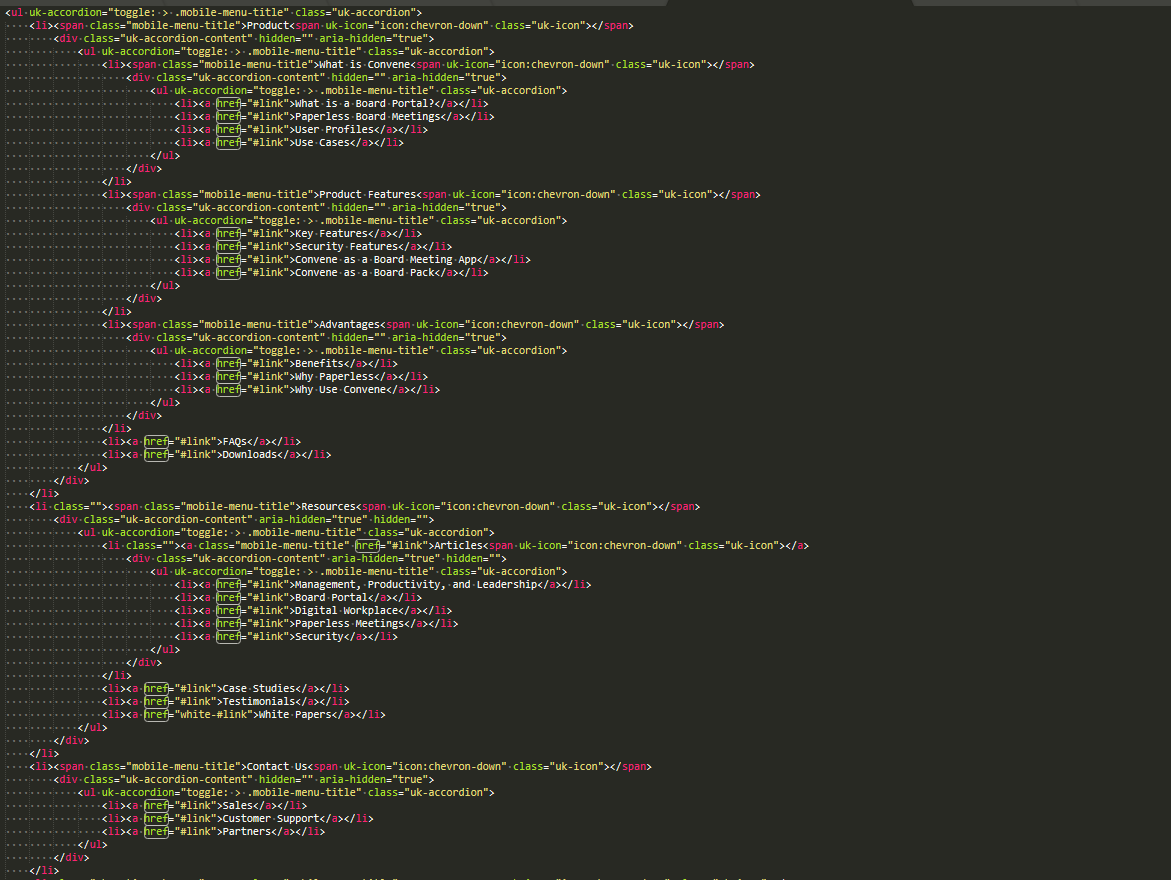
Task: Select the 'Product Features' menu title text
Action: click(367, 194)
